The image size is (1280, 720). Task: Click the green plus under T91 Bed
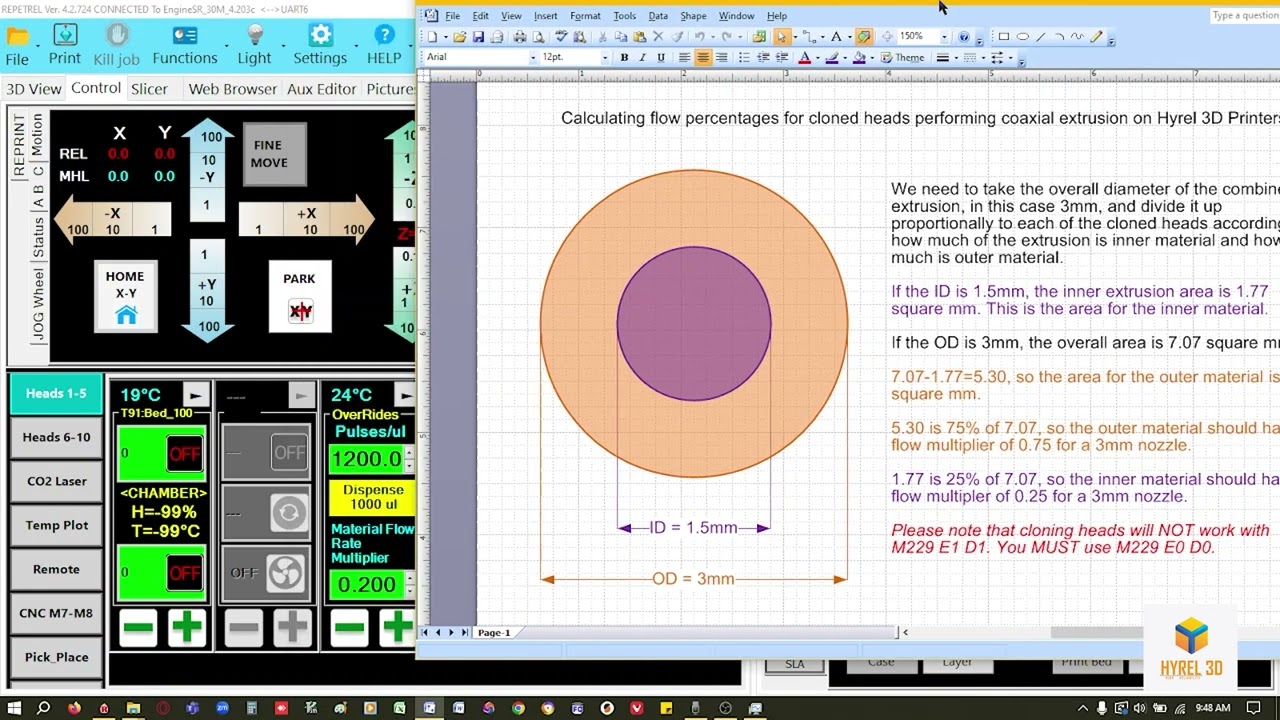pos(187,628)
